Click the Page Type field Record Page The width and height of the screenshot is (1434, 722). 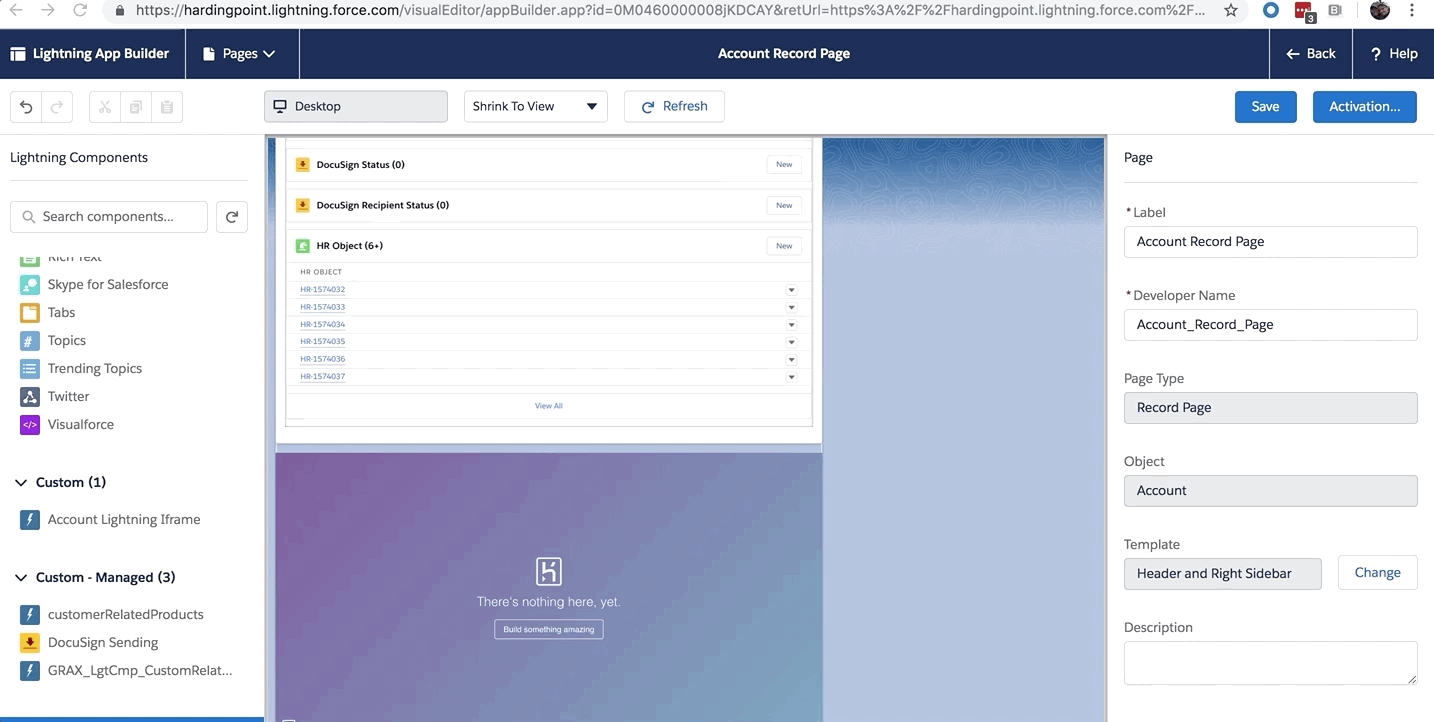(x=1270, y=408)
